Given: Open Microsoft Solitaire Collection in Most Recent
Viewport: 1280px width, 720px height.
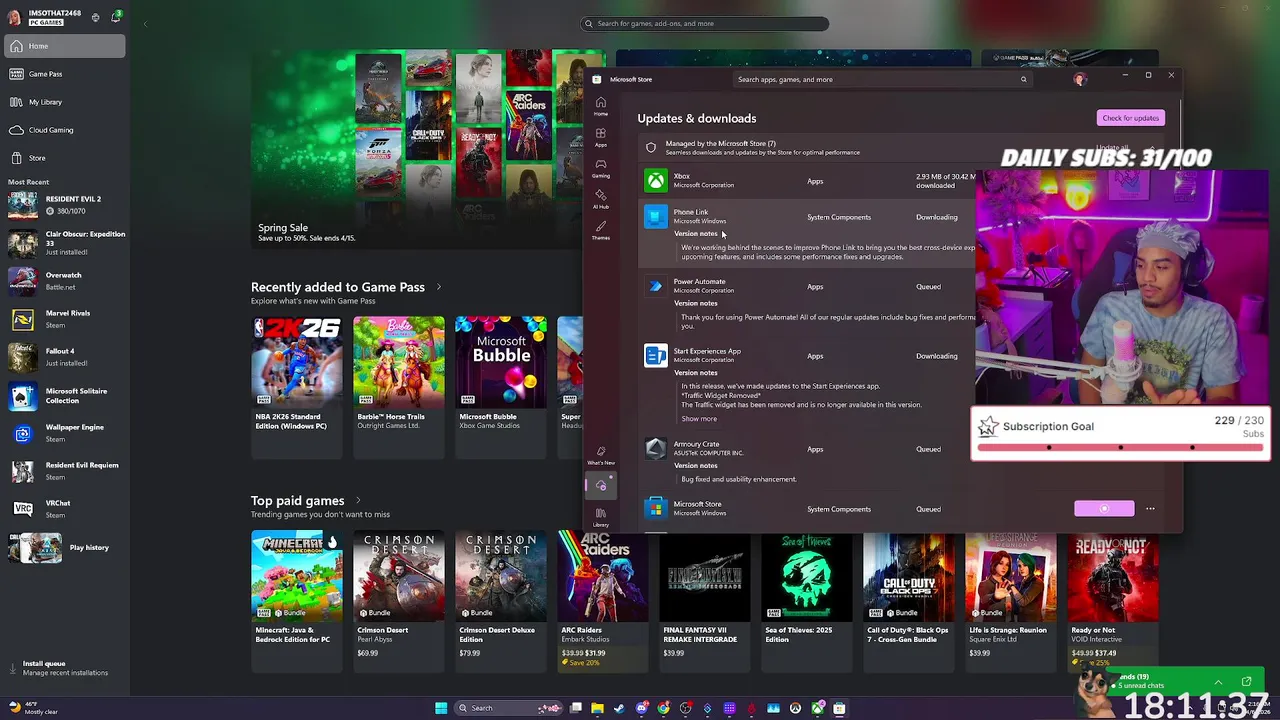Looking at the screenshot, I should pos(65,396).
